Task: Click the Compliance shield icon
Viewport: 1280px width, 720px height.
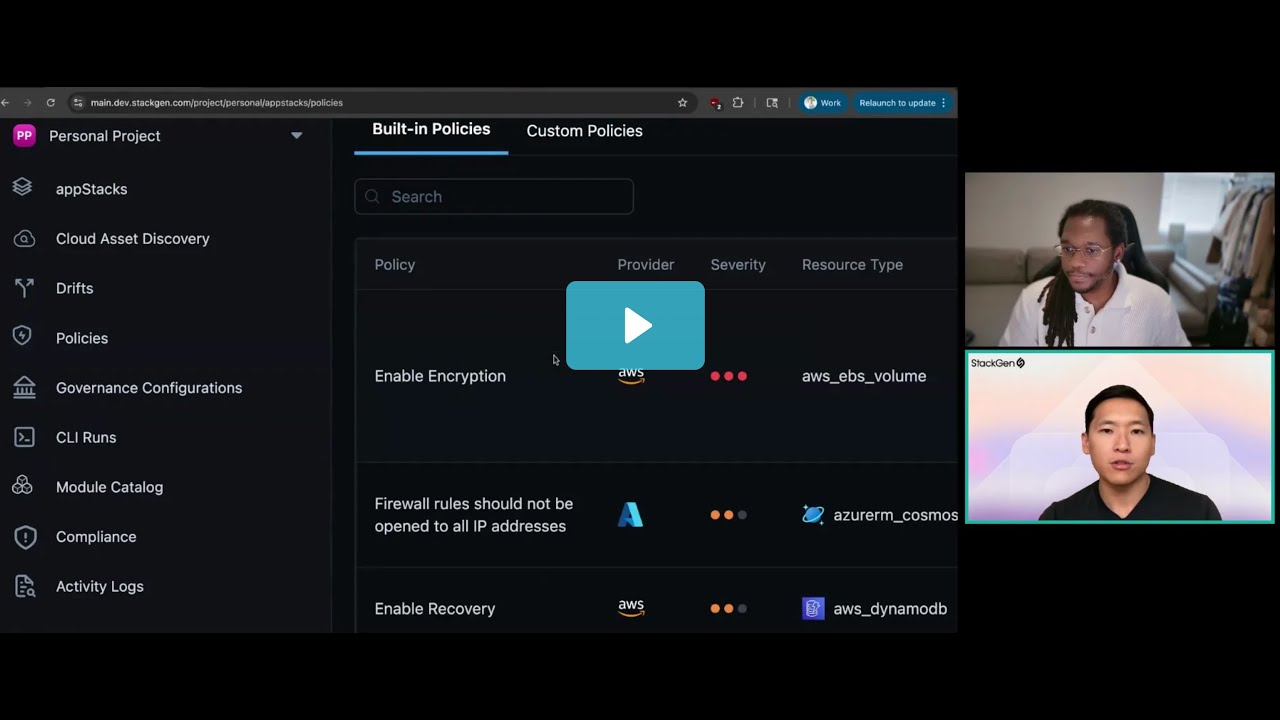Action: pyautogui.click(x=25, y=537)
